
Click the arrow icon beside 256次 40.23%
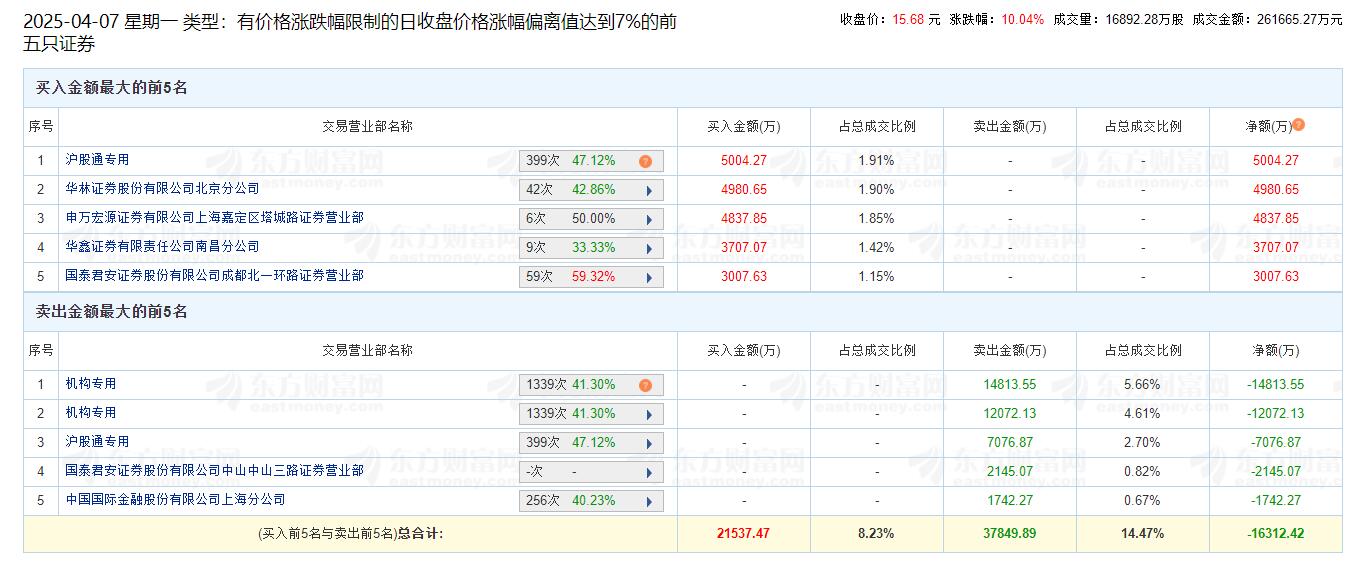point(648,501)
